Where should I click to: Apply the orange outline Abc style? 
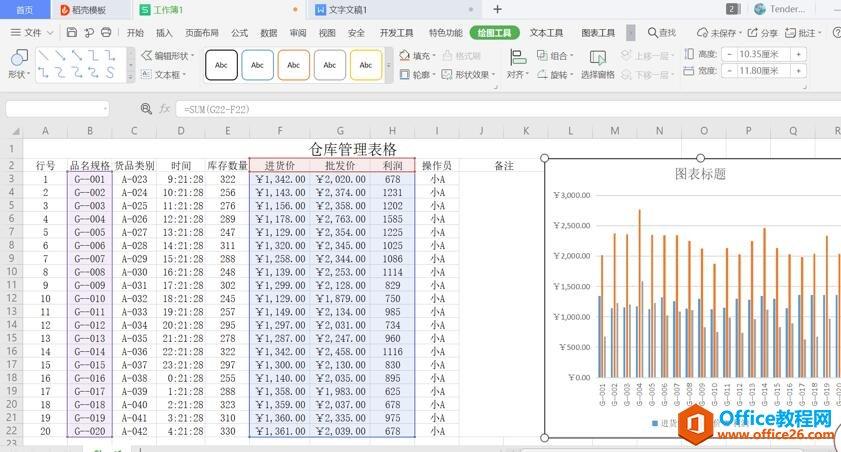click(293, 65)
